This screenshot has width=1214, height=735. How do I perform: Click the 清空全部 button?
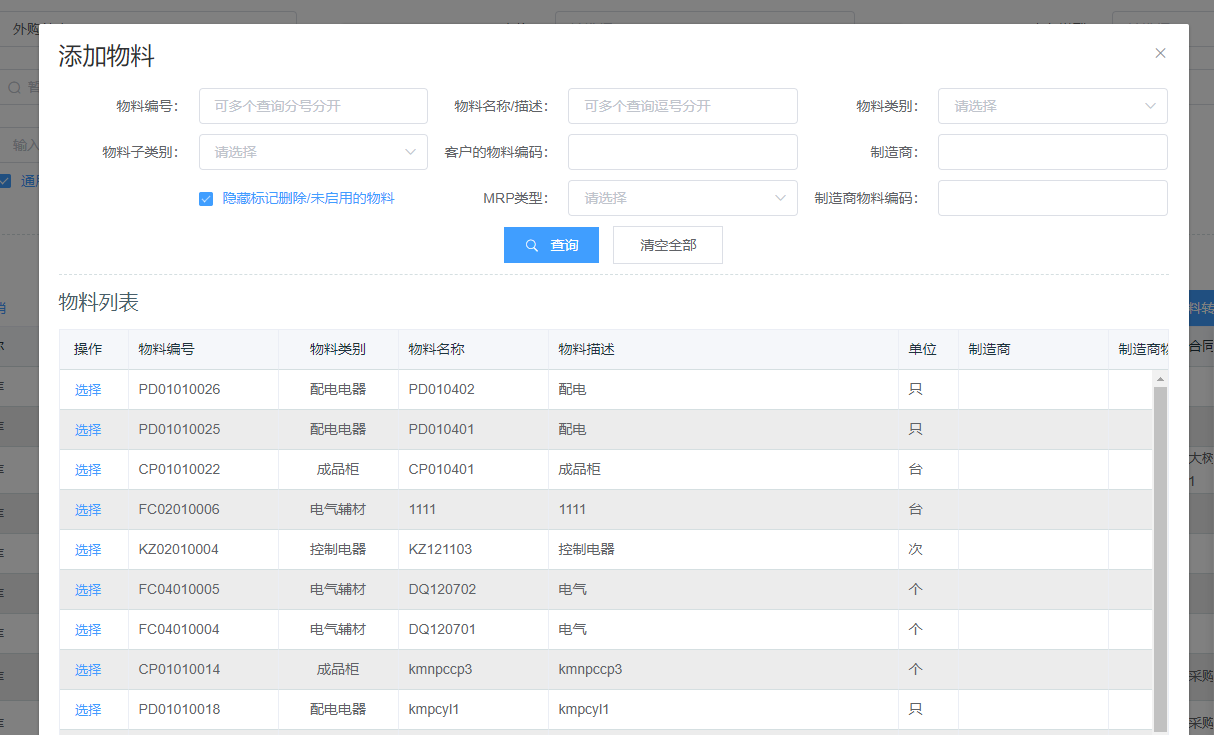coord(667,245)
